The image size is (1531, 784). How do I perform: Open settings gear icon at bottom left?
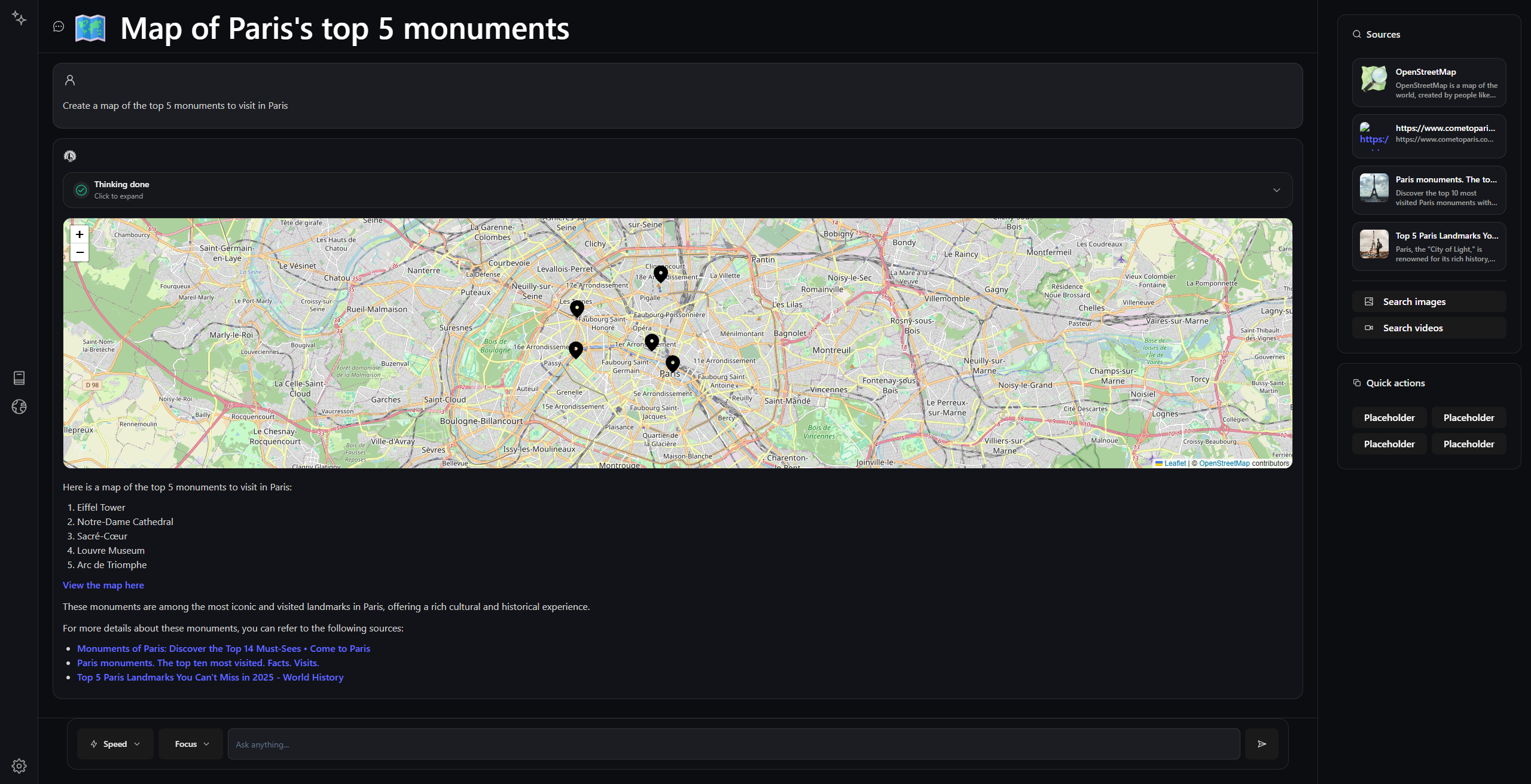point(19,766)
